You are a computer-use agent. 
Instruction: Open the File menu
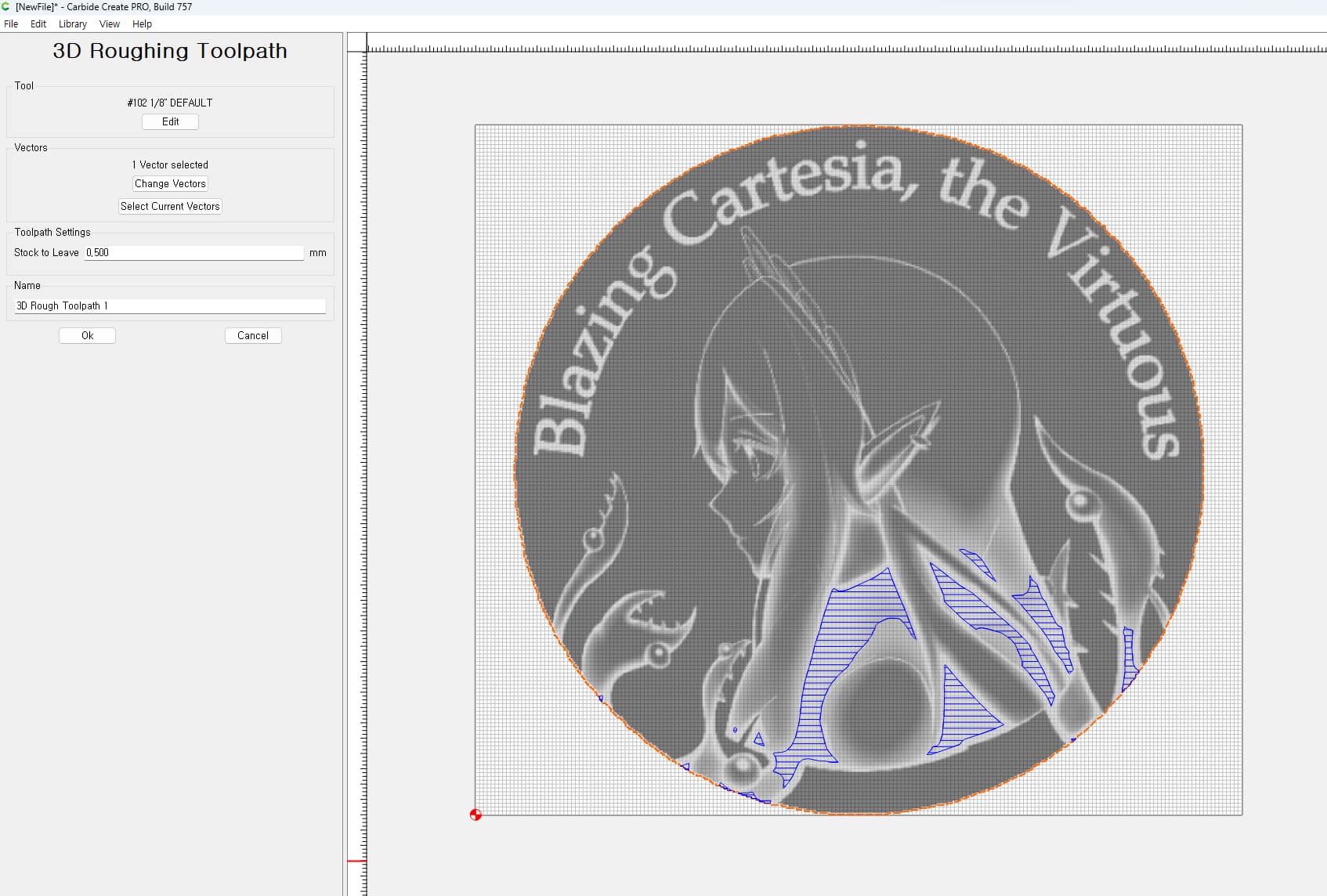point(10,23)
